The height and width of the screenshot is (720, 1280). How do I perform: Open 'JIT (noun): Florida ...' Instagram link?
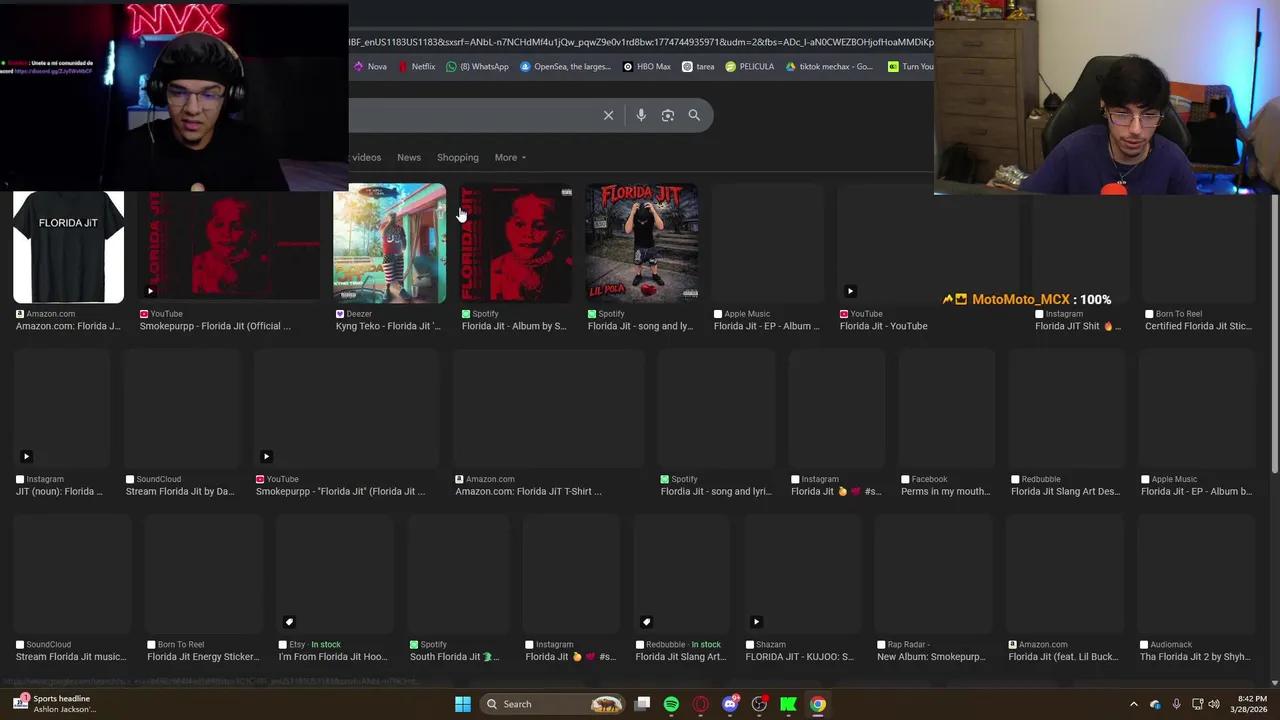(x=59, y=491)
